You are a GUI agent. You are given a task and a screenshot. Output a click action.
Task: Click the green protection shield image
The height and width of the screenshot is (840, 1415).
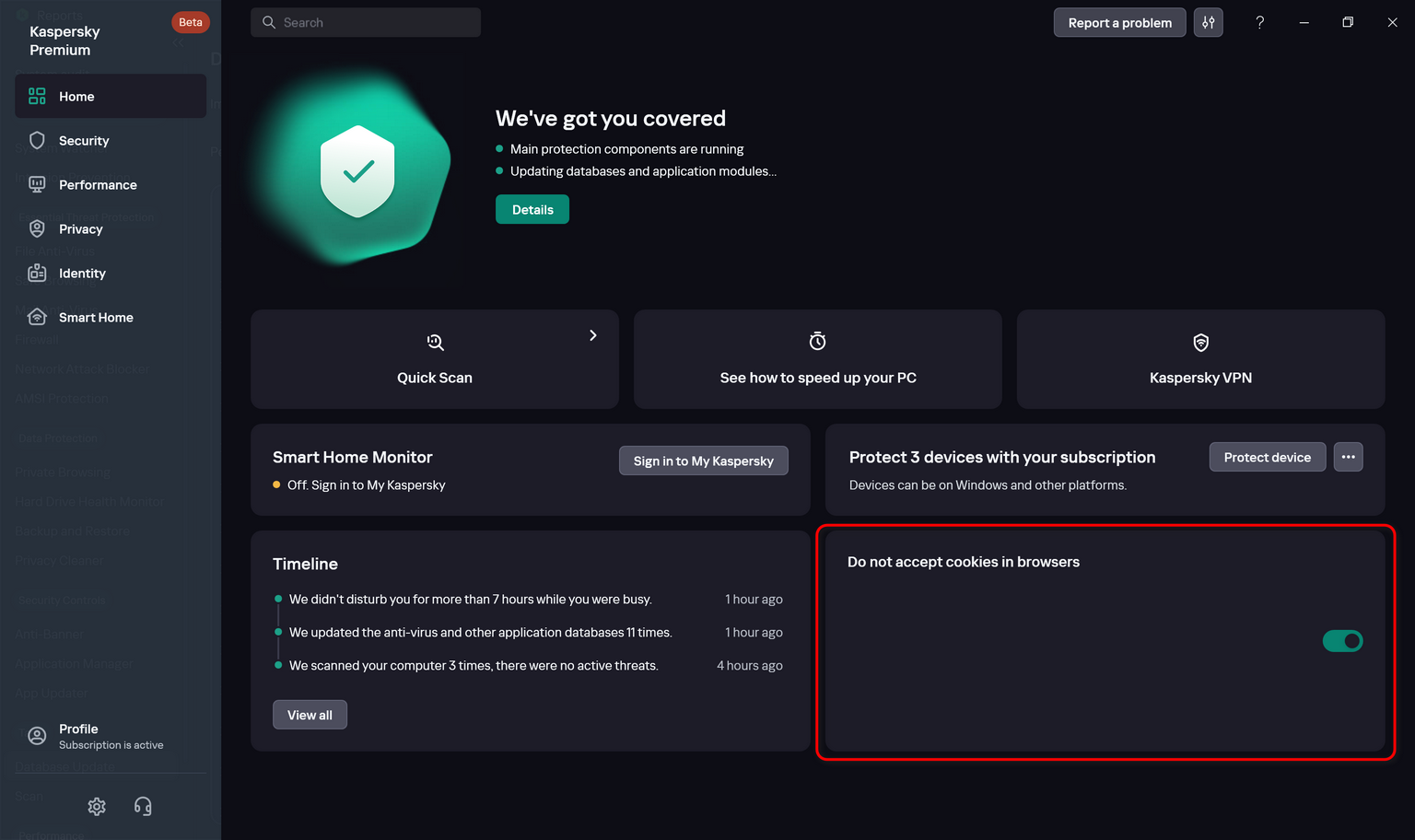click(x=357, y=171)
